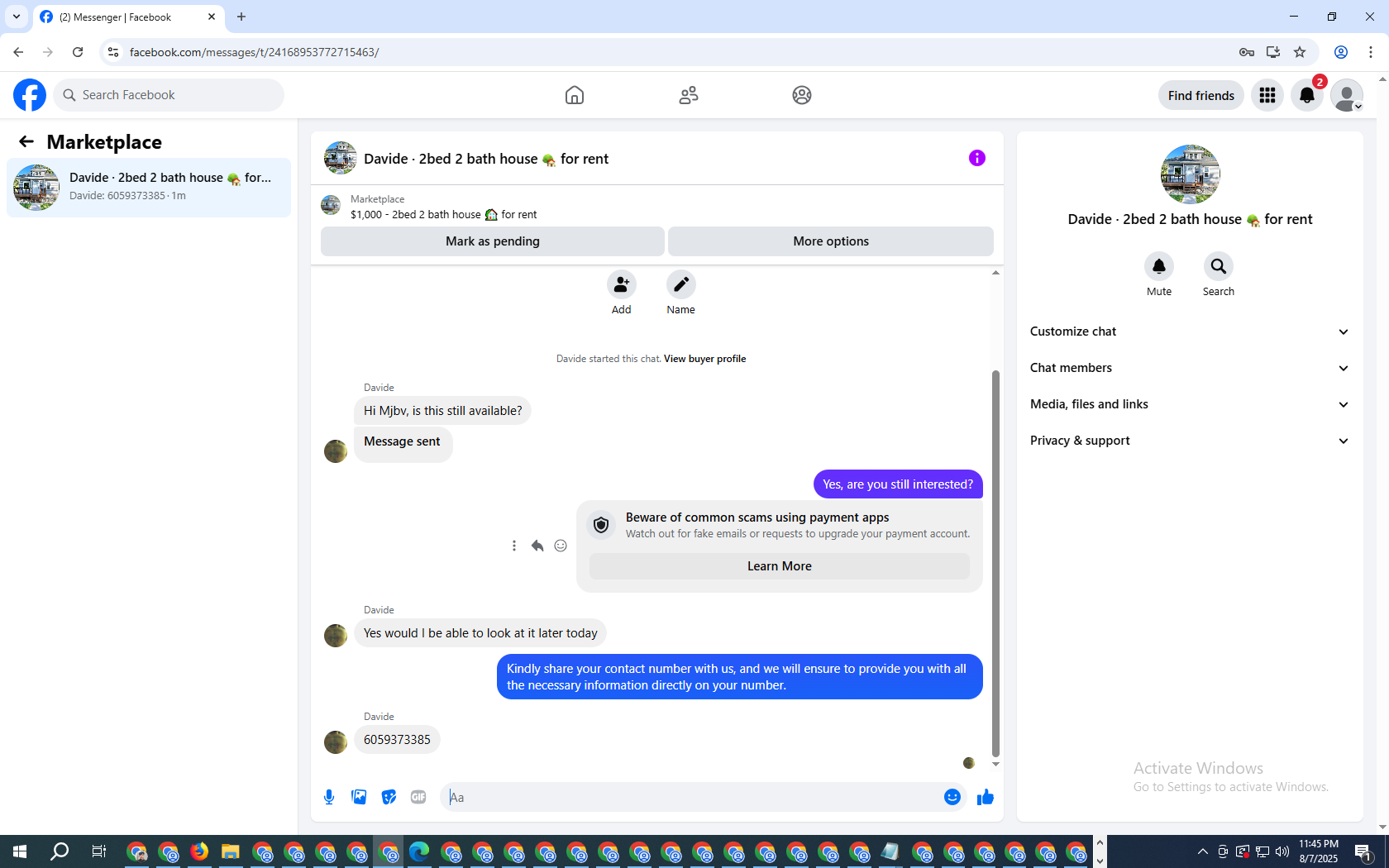Open File Explorer from the taskbar
Screen dimensions: 1389x868
231,851
